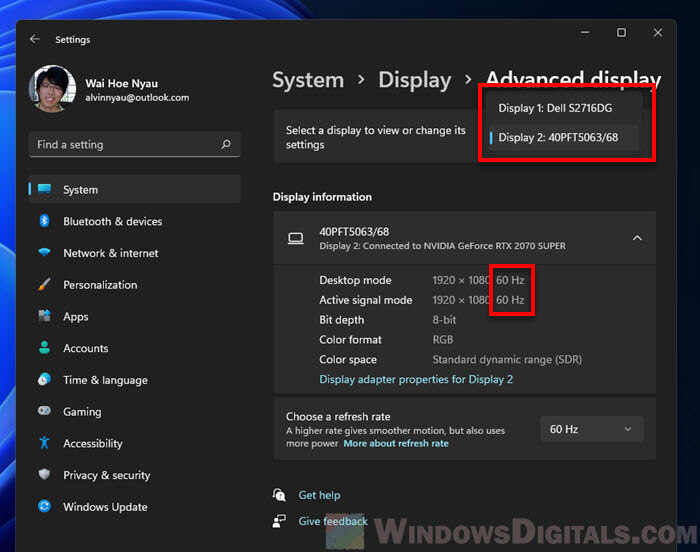Open Time & language settings
This screenshot has height=552, width=700.
[x=134, y=380]
